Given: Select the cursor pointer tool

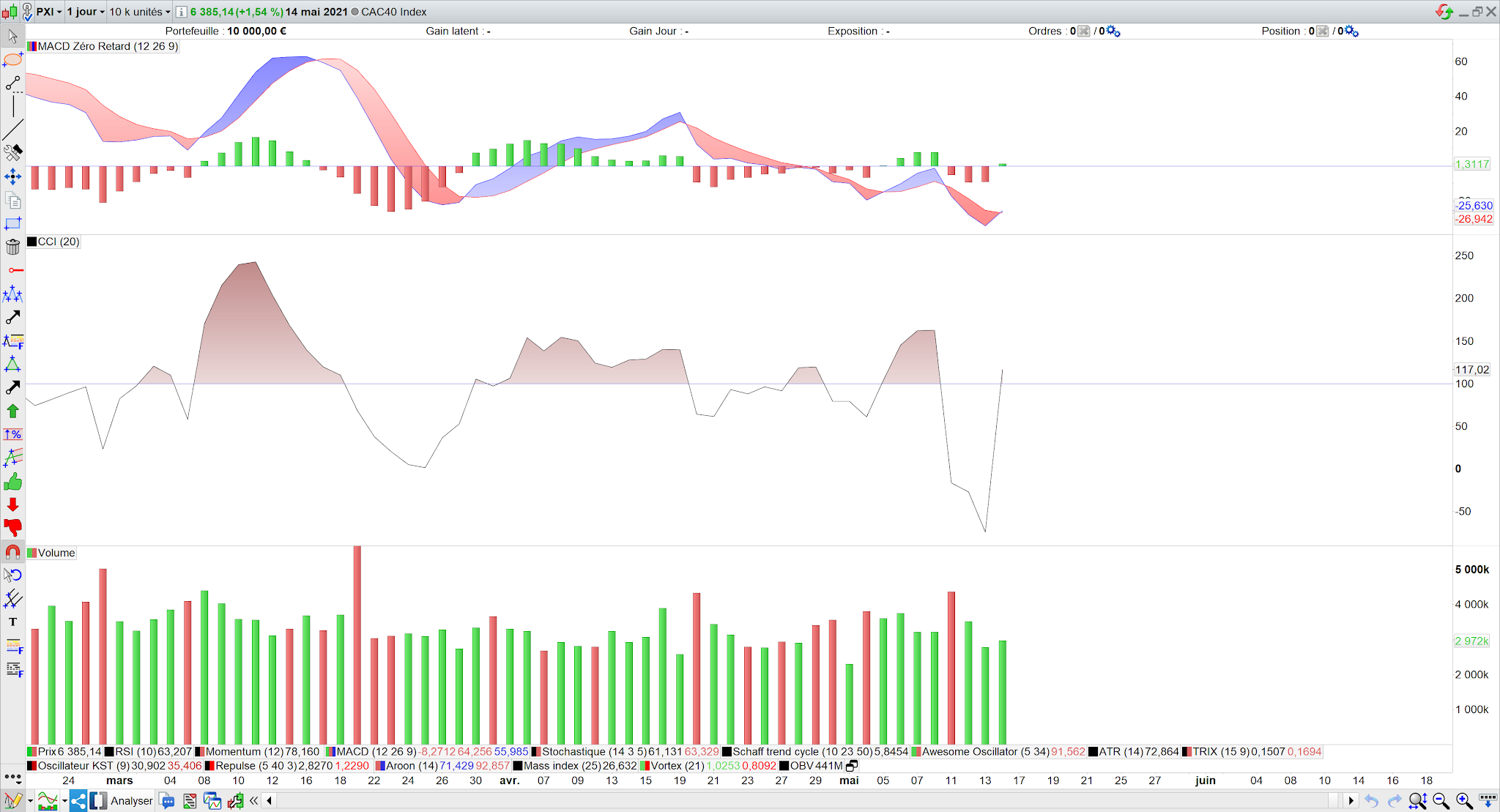Looking at the screenshot, I should pyautogui.click(x=12, y=36).
